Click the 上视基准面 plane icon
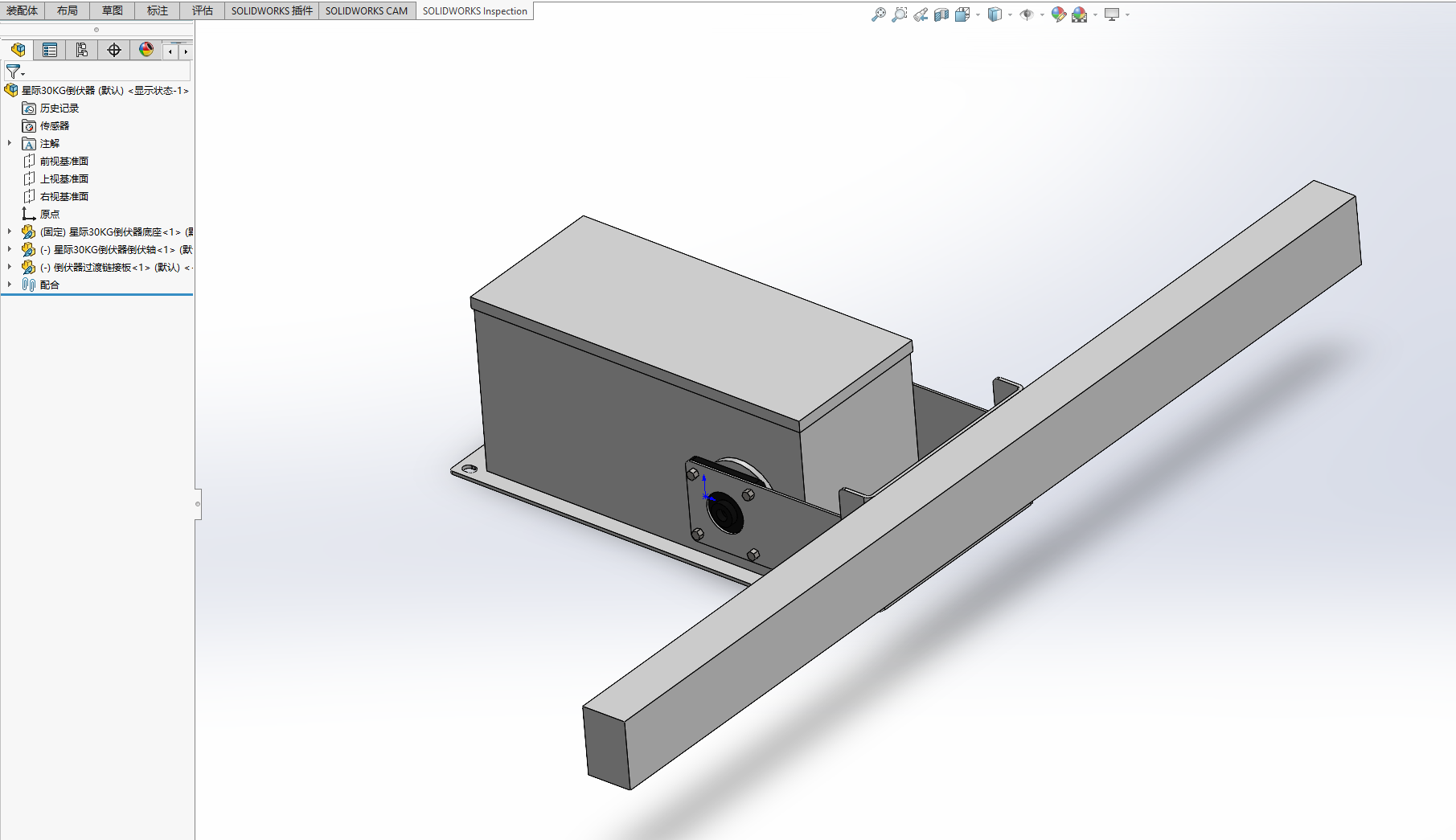The image size is (1456, 840). 29,178
